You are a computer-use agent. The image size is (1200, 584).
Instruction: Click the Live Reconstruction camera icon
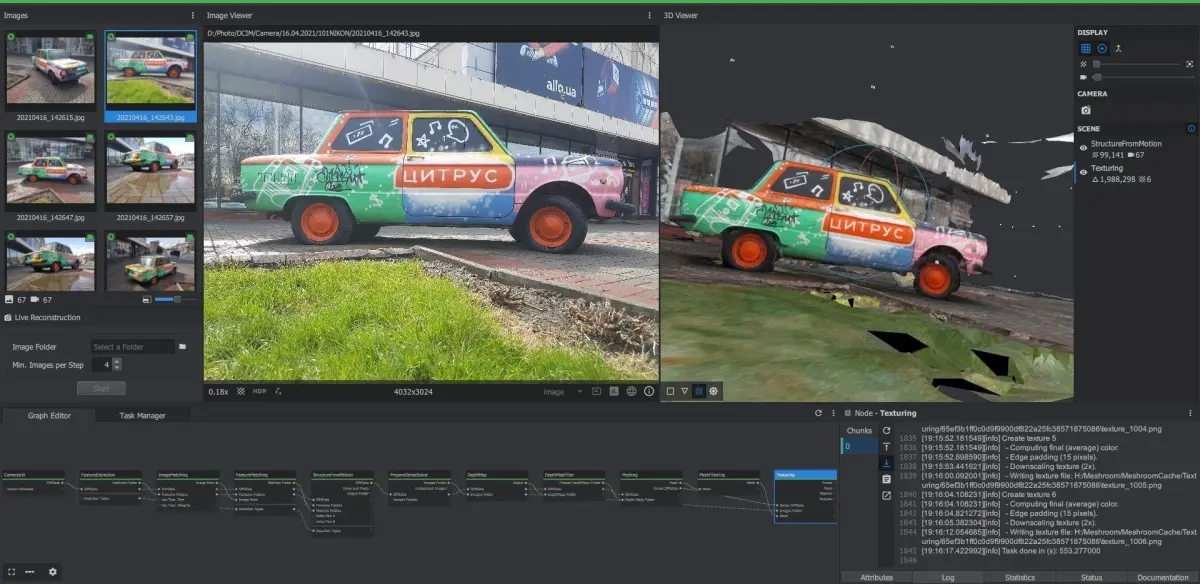click(x=9, y=318)
